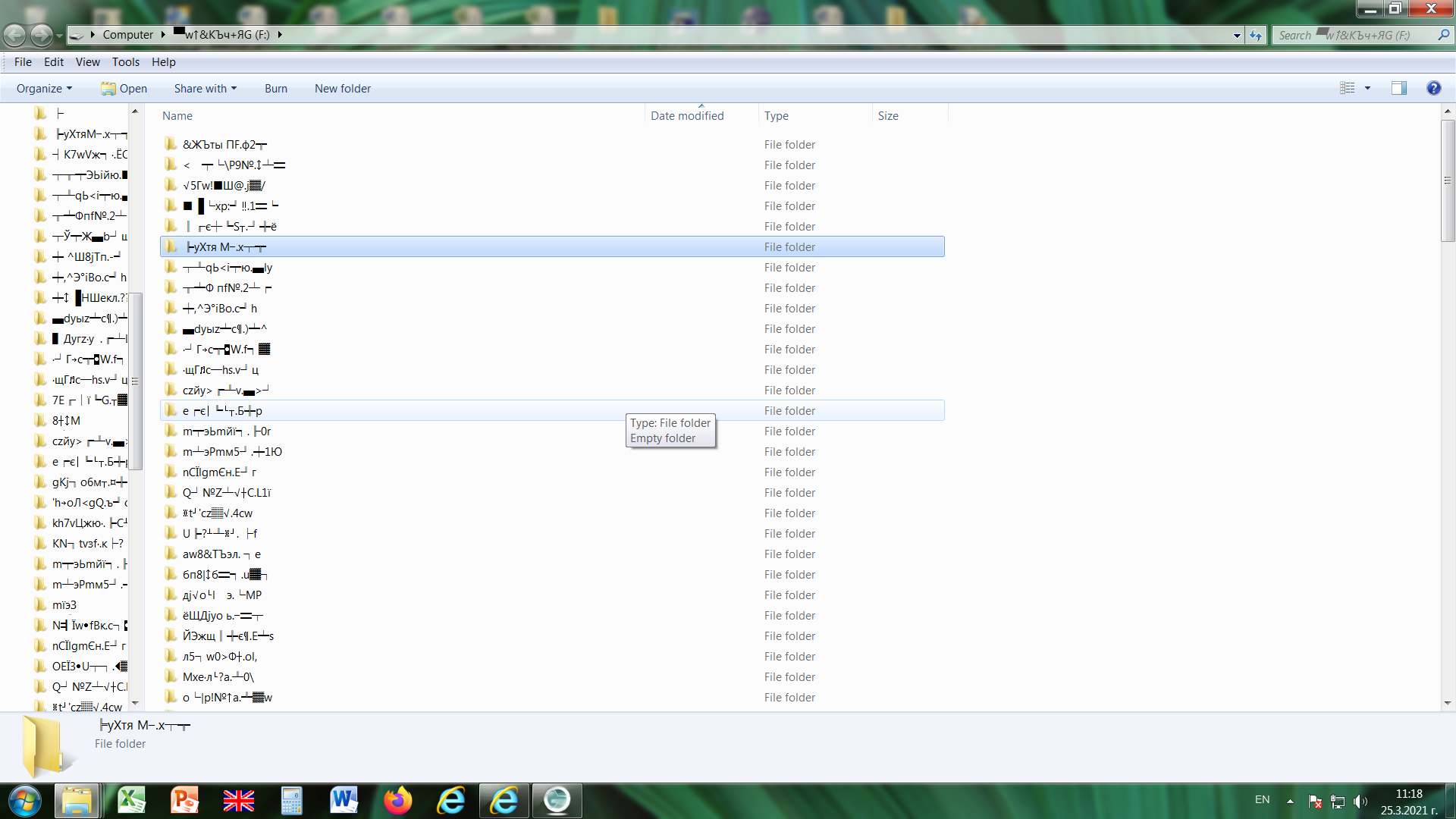Click the Burn button
1456x819 pixels.
coord(275,88)
